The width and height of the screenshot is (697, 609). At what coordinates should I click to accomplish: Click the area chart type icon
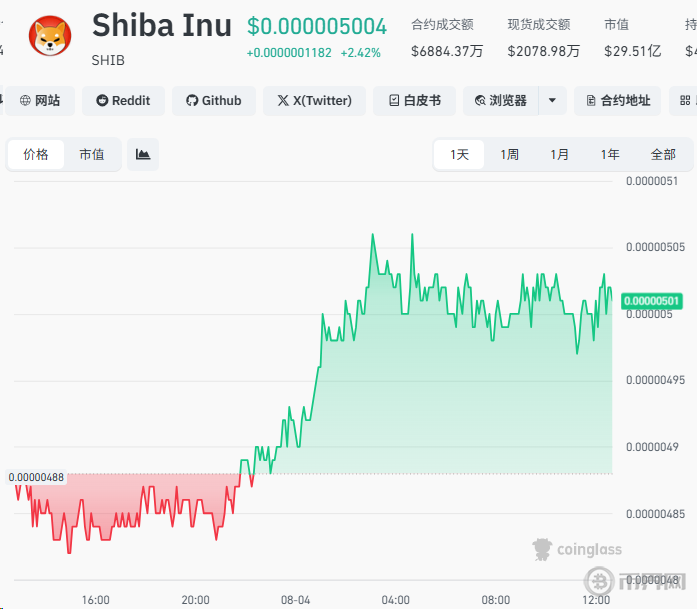(x=143, y=154)
